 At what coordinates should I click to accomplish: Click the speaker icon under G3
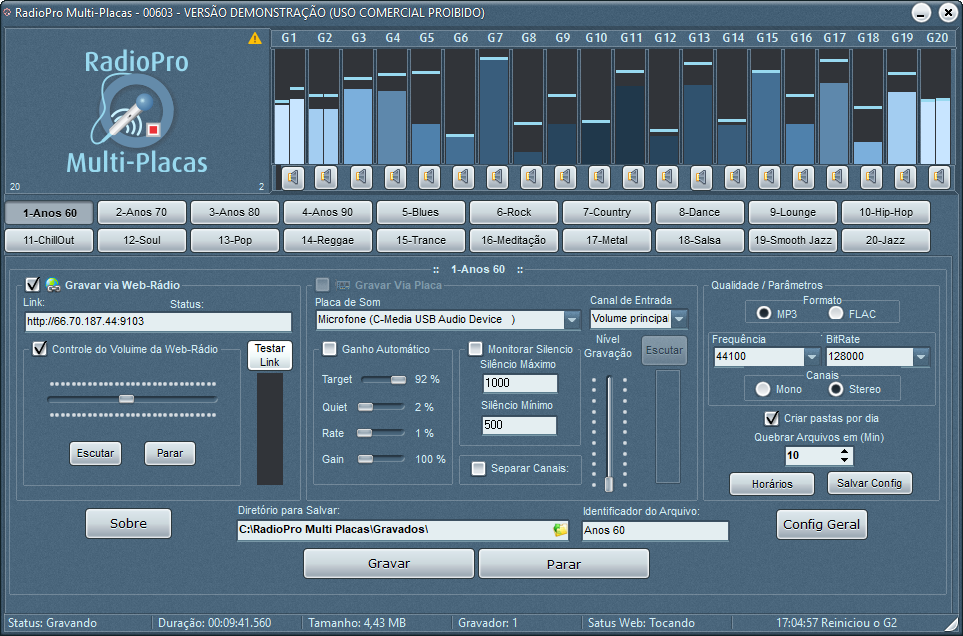click(x=361, y=177)
